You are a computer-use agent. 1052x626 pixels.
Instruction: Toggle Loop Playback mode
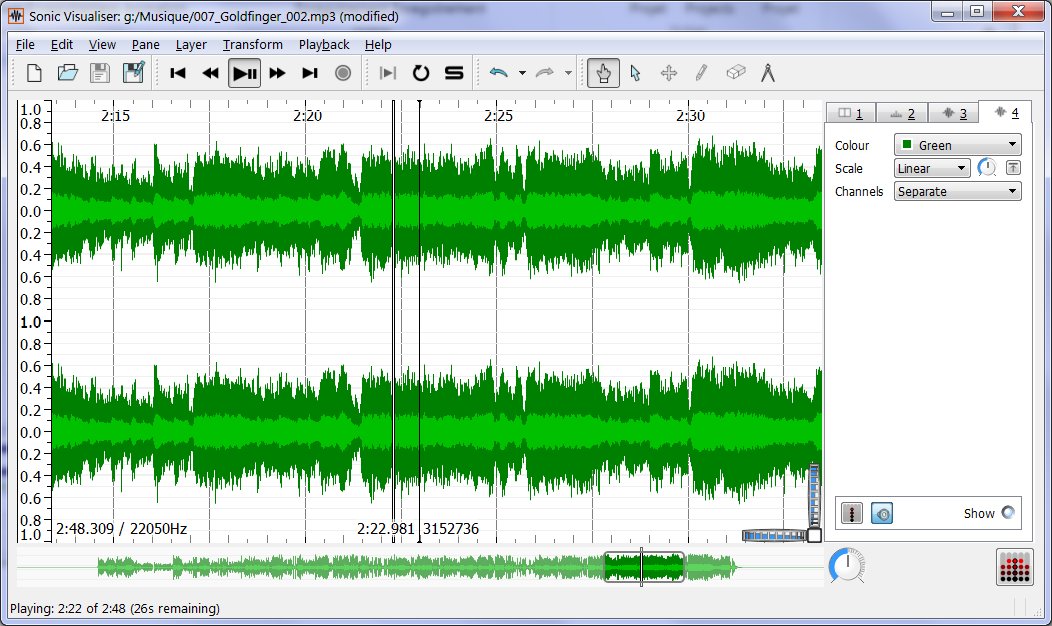[421, 73]
